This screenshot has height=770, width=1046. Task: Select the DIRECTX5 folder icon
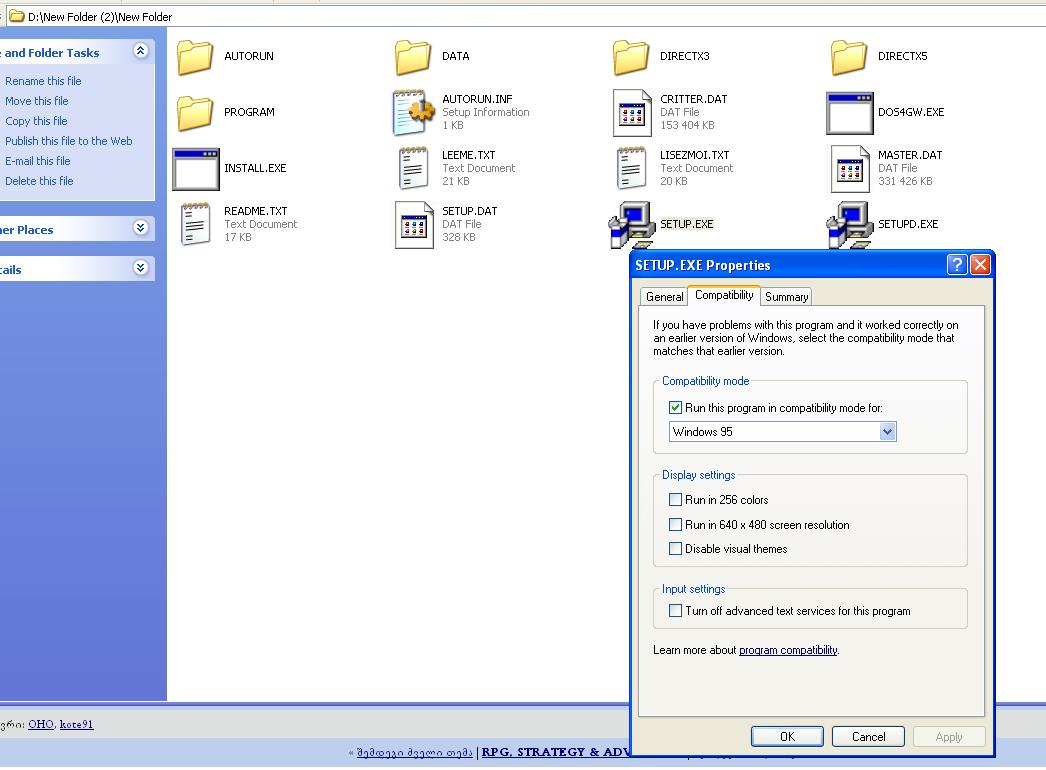849,57
